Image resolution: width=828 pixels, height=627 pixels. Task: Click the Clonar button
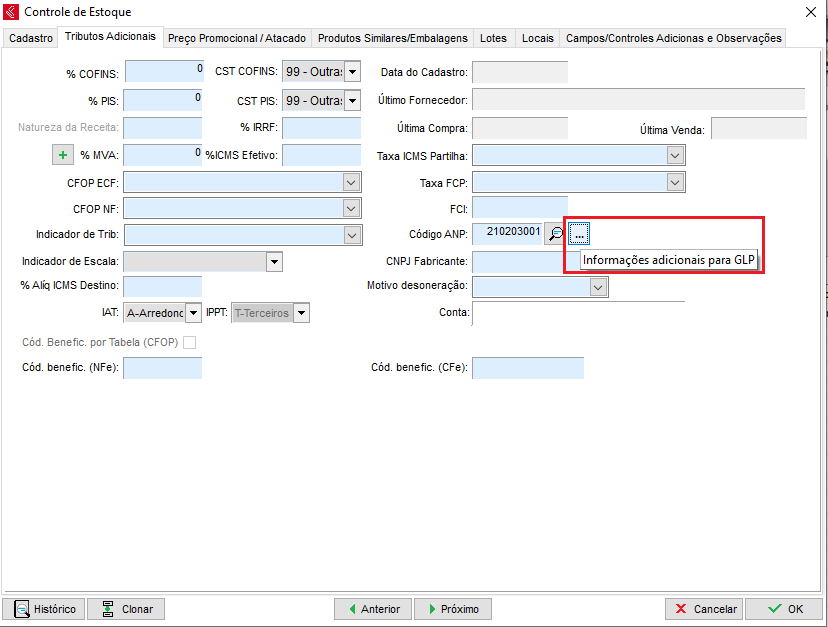[x=126, y=609]
